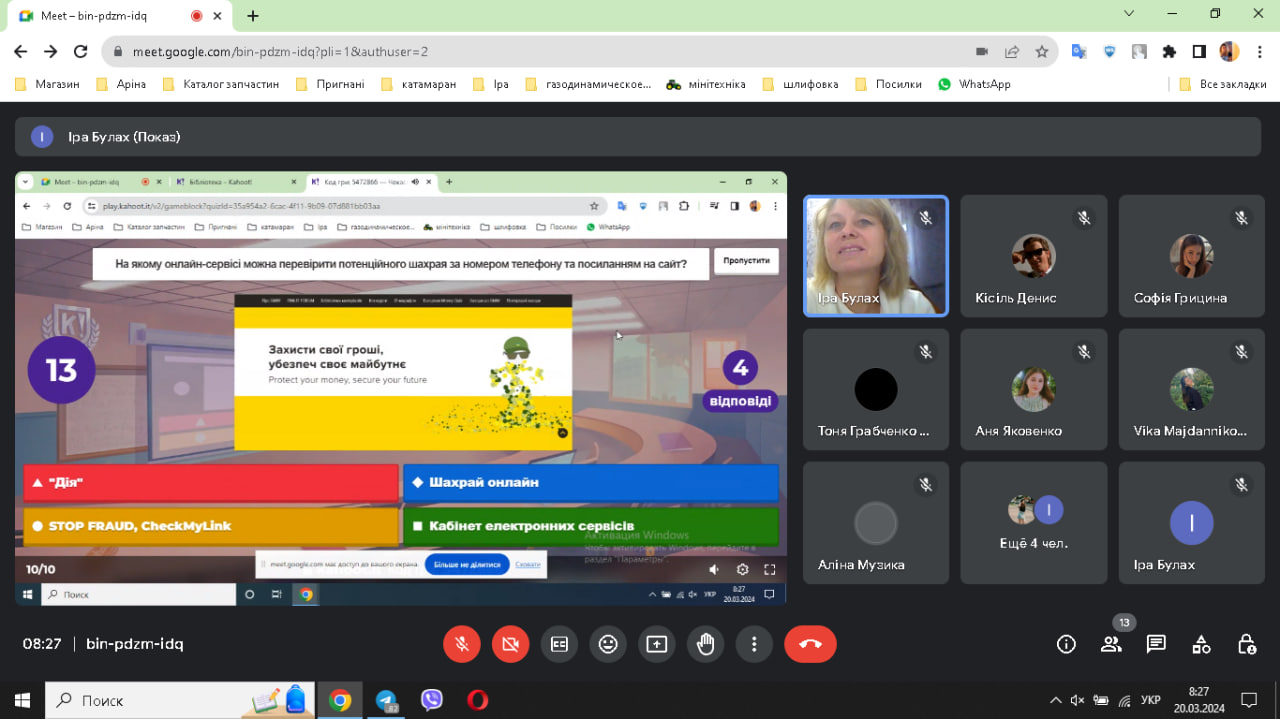Click the Kahoot volume icon in shared screen
This screenshot has height=719, width=1280.
[x=714, y=569]
